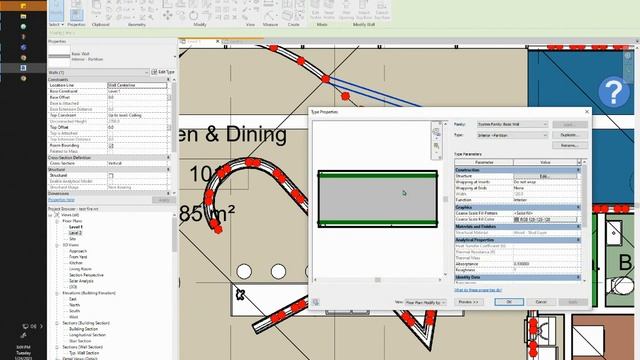This screenshot has width=640, height=360.
Task: Click the Coarse Scale Fill Color swatch
Action: click(x=545, y=220)
